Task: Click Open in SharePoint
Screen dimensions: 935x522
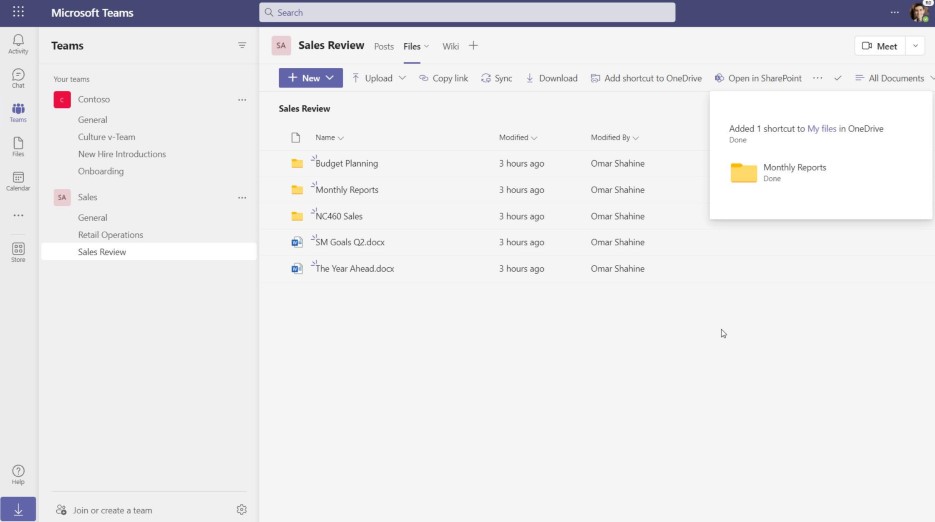Action: [x=758, y=78]
